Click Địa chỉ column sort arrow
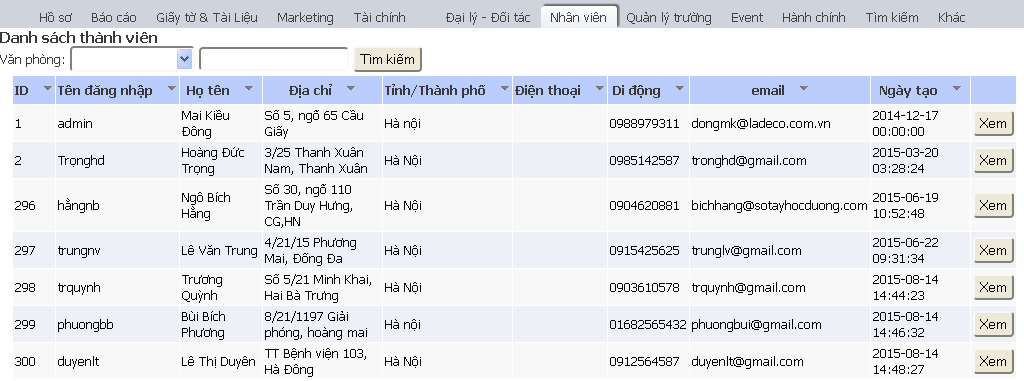The width and height of the screenshot is (1024, 381). (351, 88)
